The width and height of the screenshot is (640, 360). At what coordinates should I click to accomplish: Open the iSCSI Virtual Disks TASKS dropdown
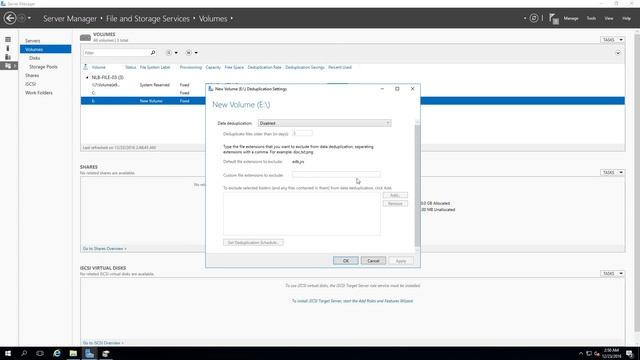[x=612, y=273]
